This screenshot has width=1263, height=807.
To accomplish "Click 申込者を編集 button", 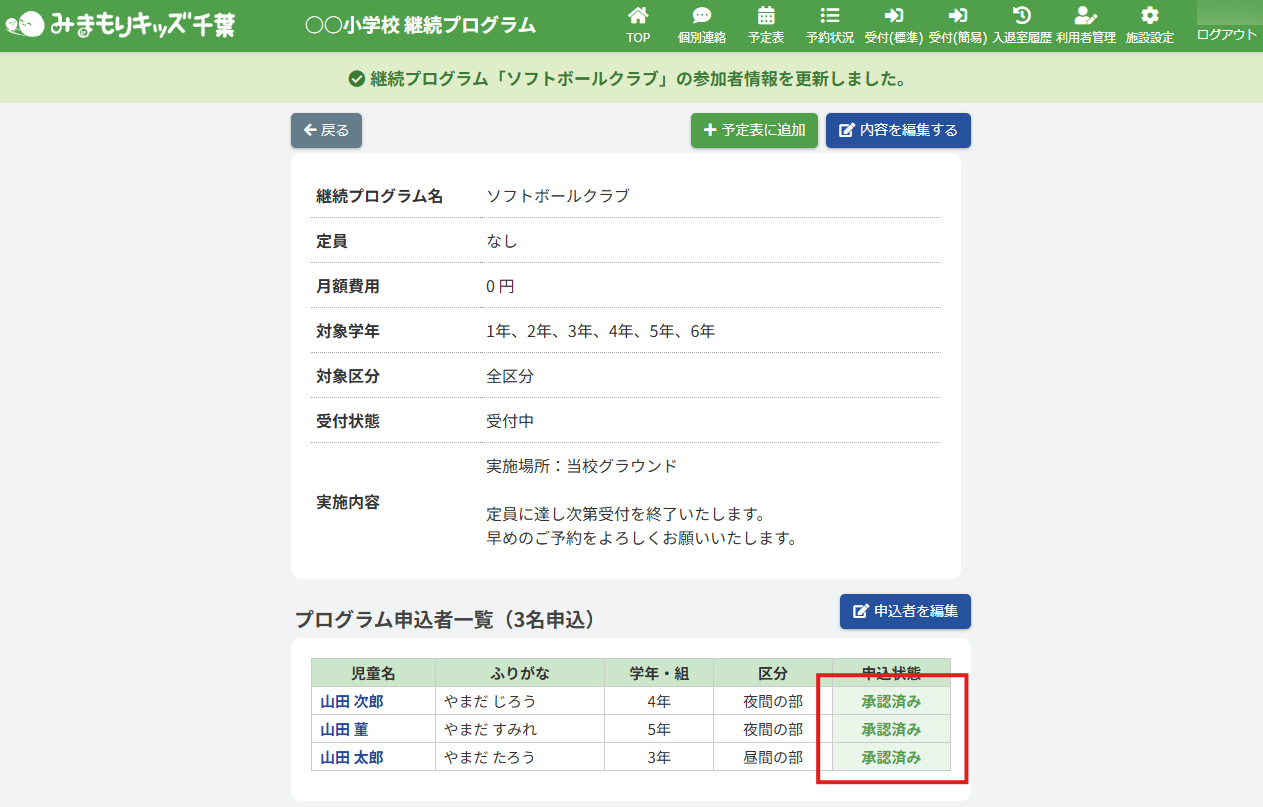I will tap(905, 611).
